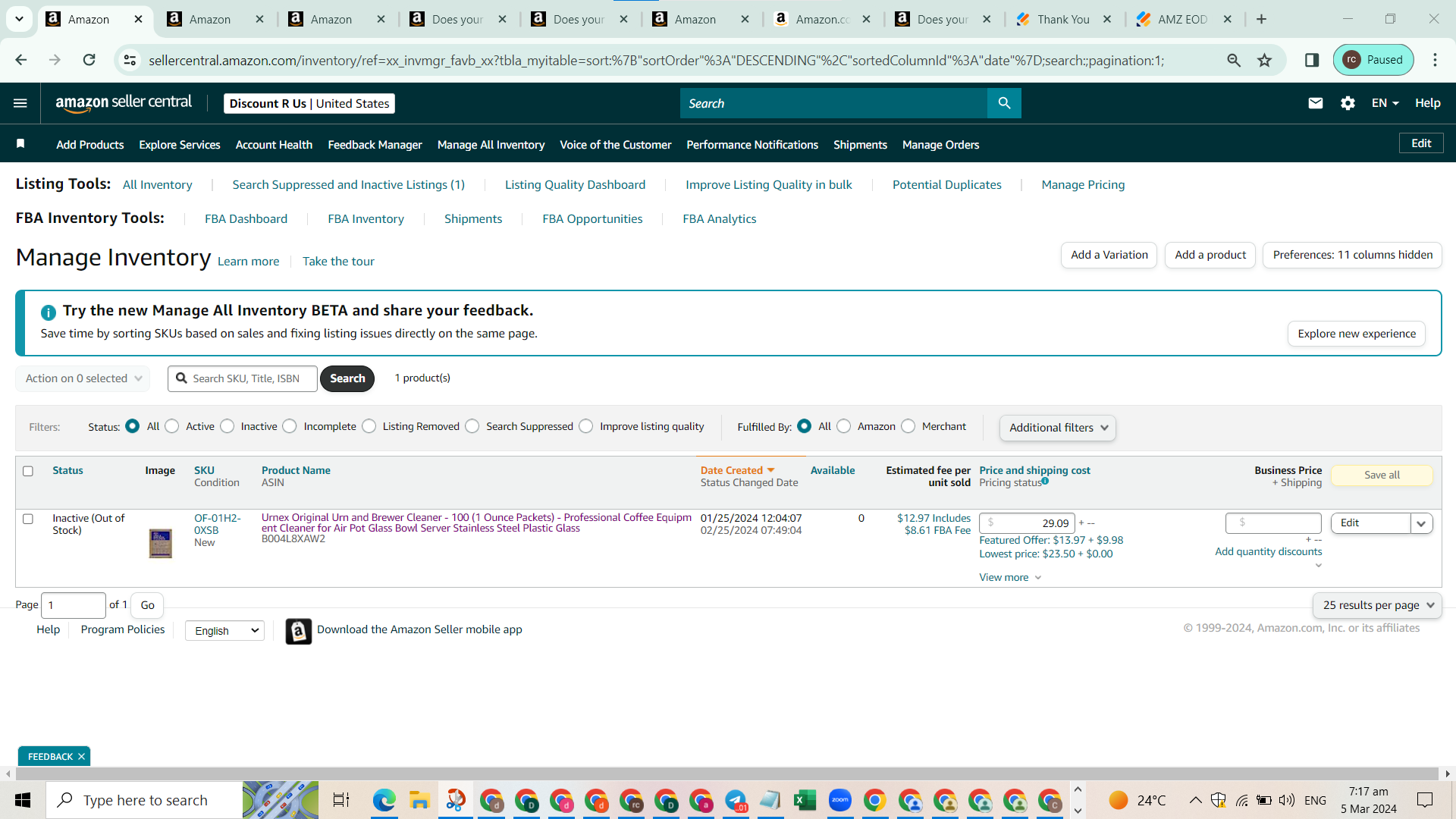Open Microsoft Edge from the taskbar
This screenshot has width=1456, height=819.
[384, 800]
